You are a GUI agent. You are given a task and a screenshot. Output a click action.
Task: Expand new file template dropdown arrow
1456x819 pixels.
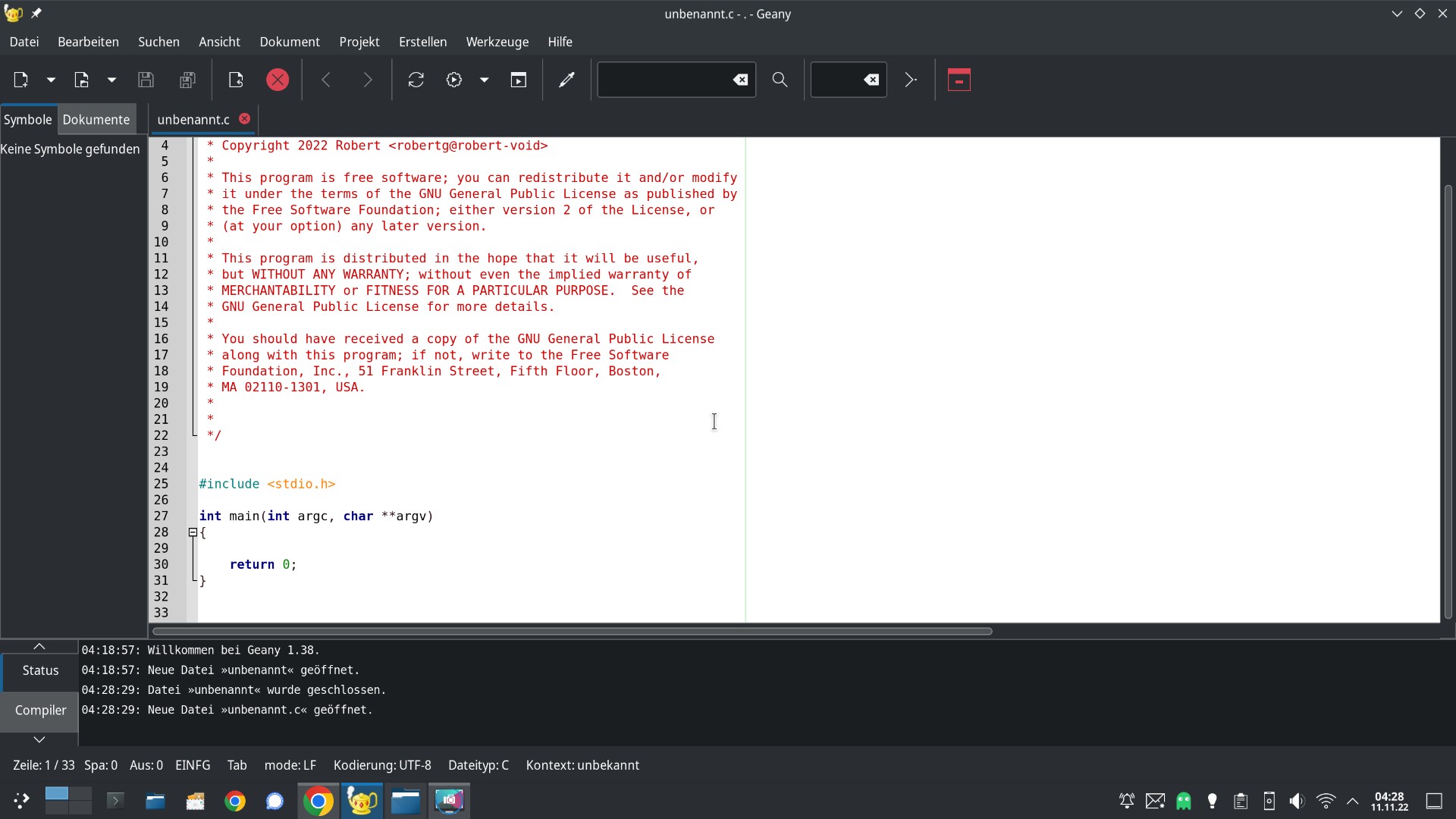(51, 80)
